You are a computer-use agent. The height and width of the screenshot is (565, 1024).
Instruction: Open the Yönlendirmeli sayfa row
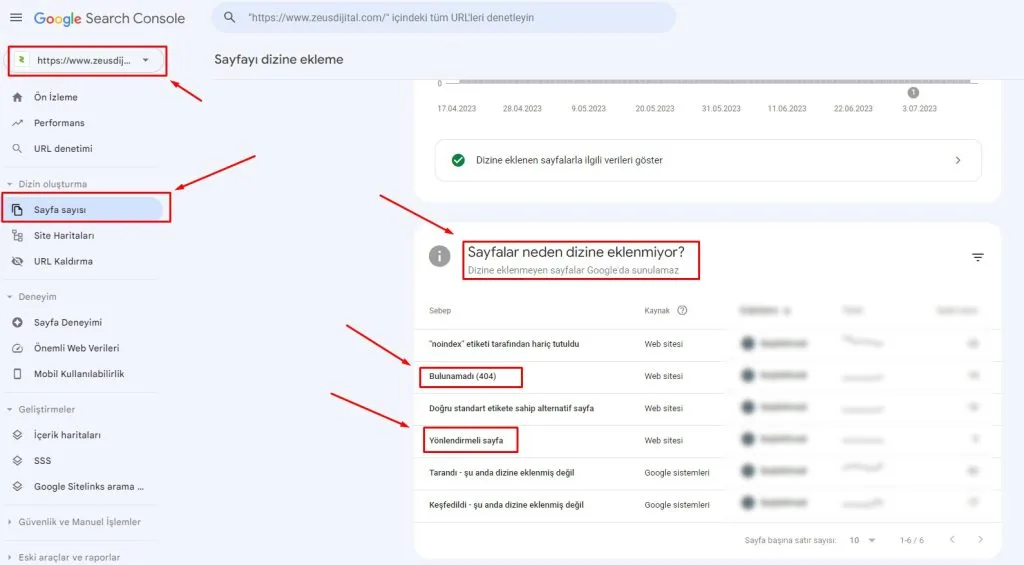coord(708,440)
